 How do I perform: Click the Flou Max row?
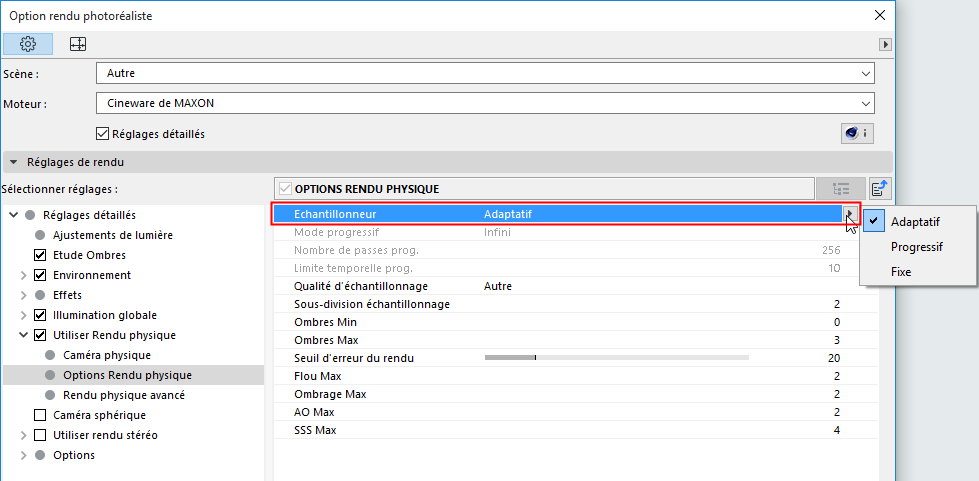pyautogui.click(x=576, y=376)
